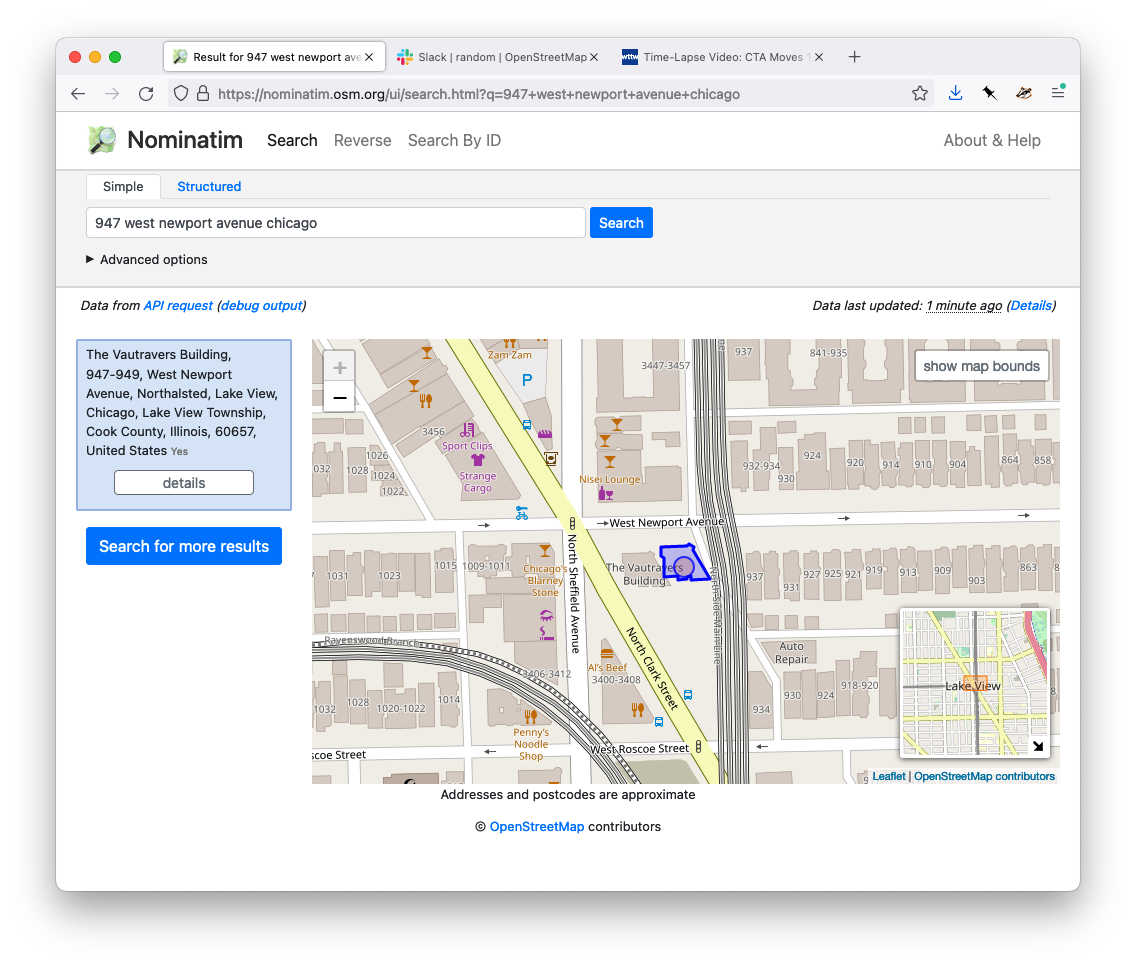The image size is (1136, 965).
Task: Close the Slack random tab
Action: 594,57
